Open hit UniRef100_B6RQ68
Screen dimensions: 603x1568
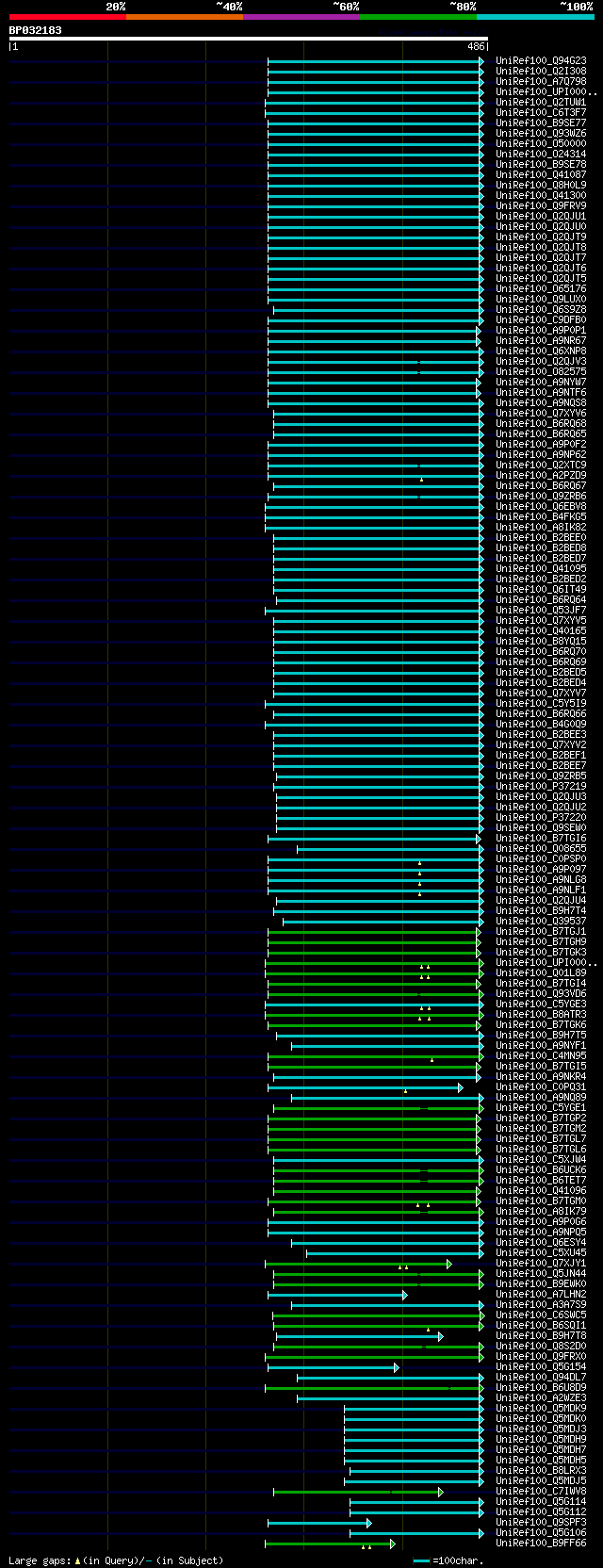pyautogui.click(x=541, y=424)
